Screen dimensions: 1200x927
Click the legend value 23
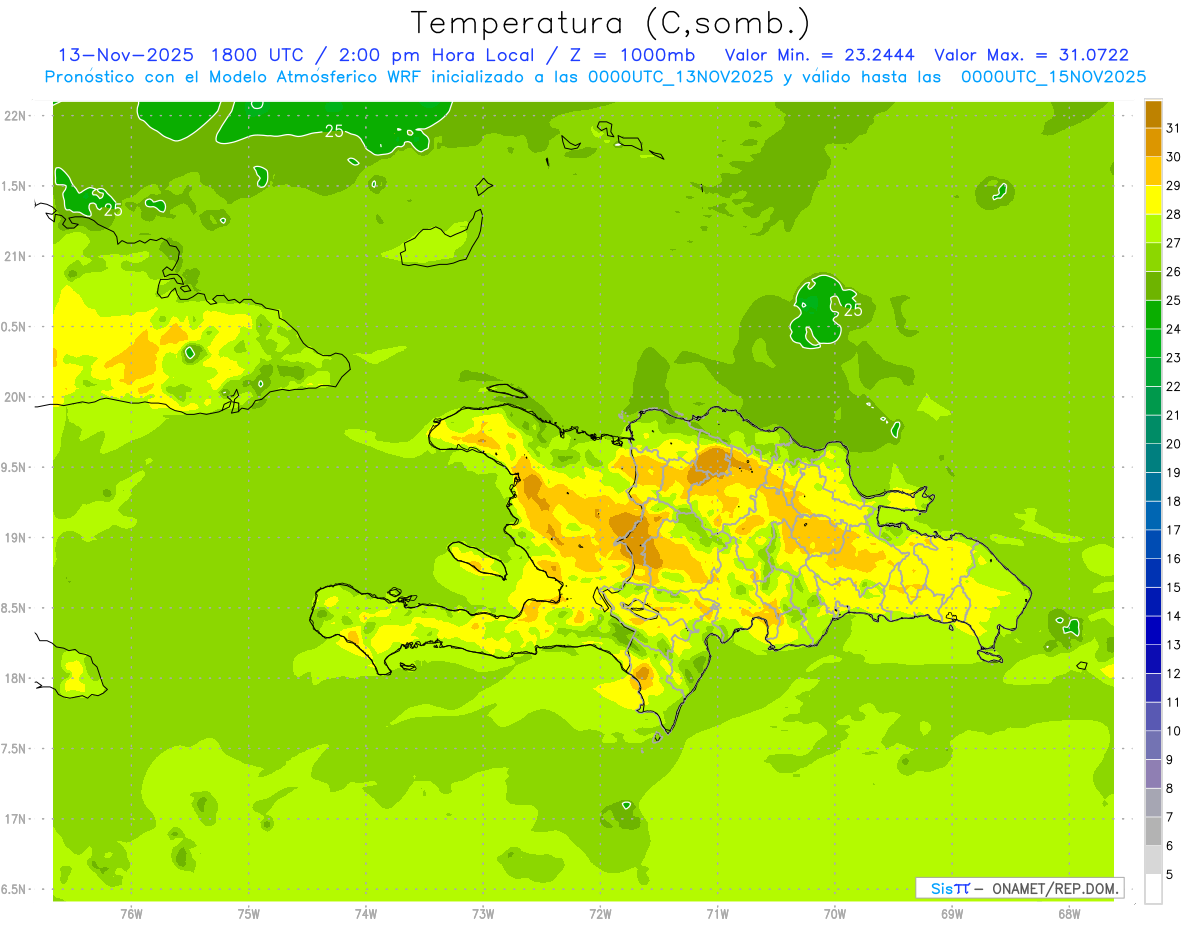[x=1174, y=358]
